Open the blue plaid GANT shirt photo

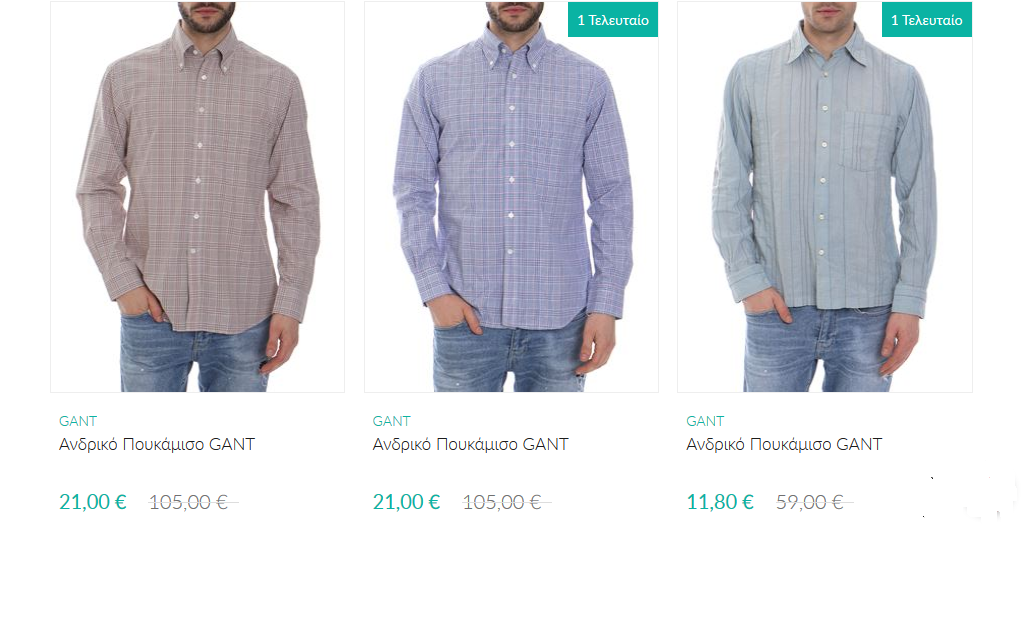[x=511, y=197]
